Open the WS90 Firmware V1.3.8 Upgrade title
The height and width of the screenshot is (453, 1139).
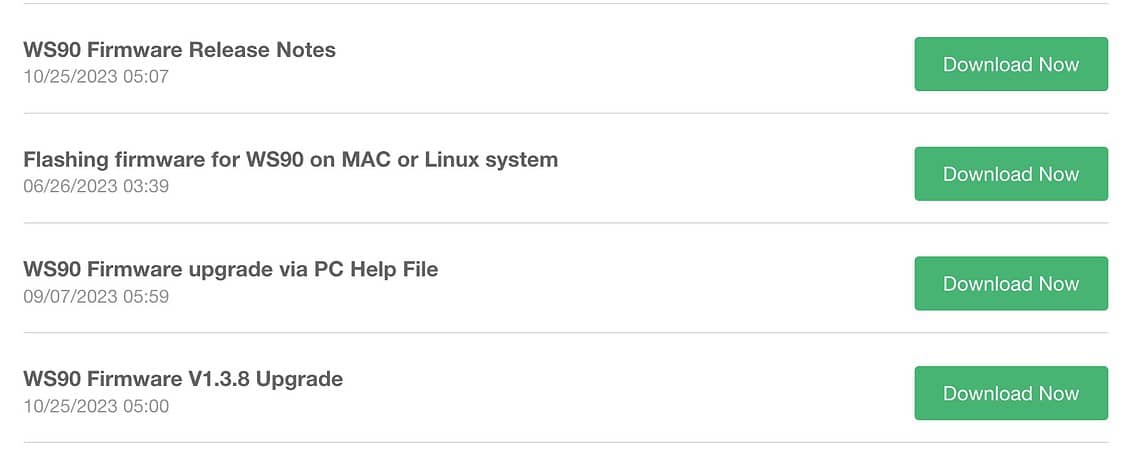pyautogui.click(x=183, y=379)
